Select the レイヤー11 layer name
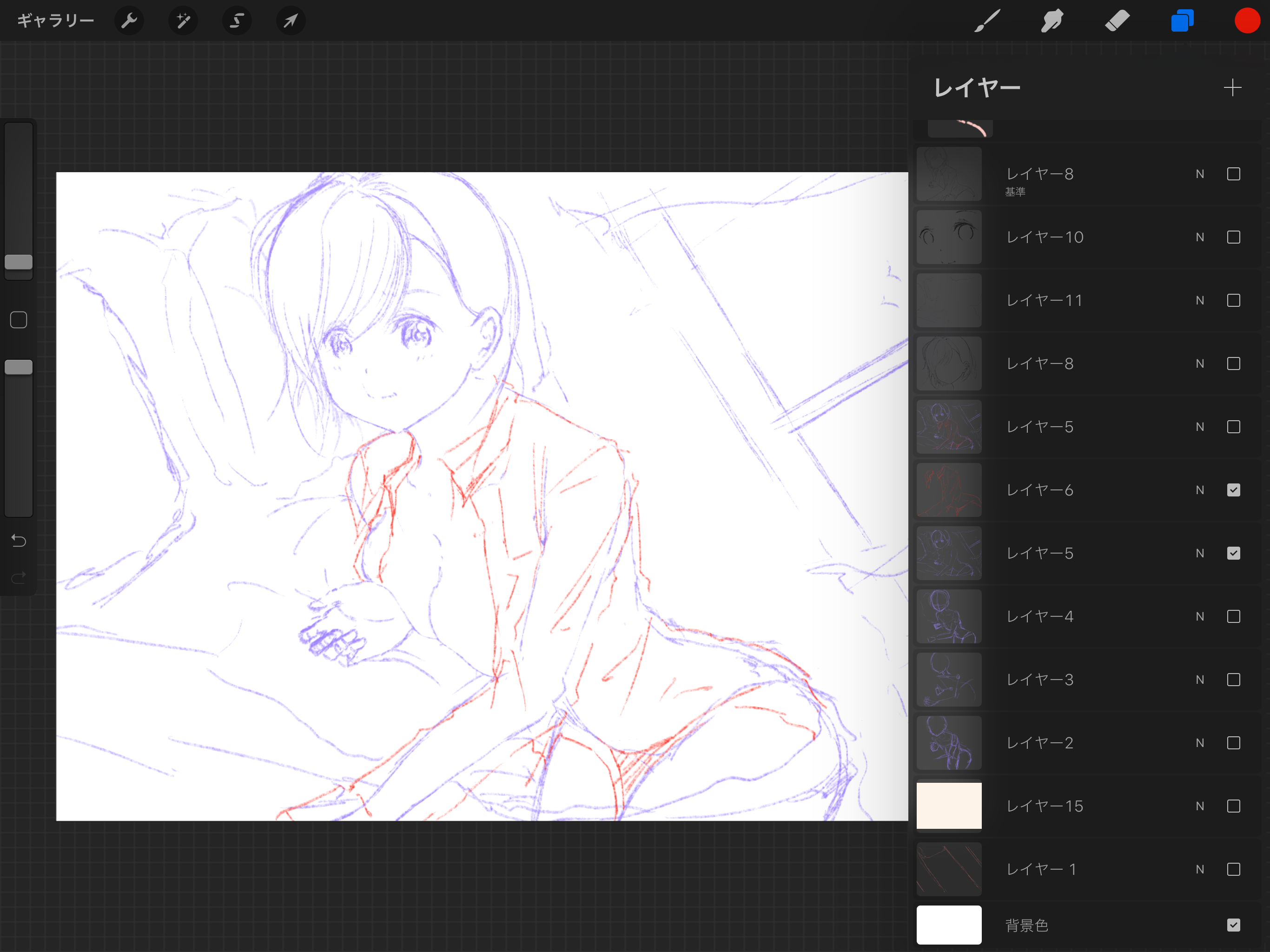 pos(1045,300)
